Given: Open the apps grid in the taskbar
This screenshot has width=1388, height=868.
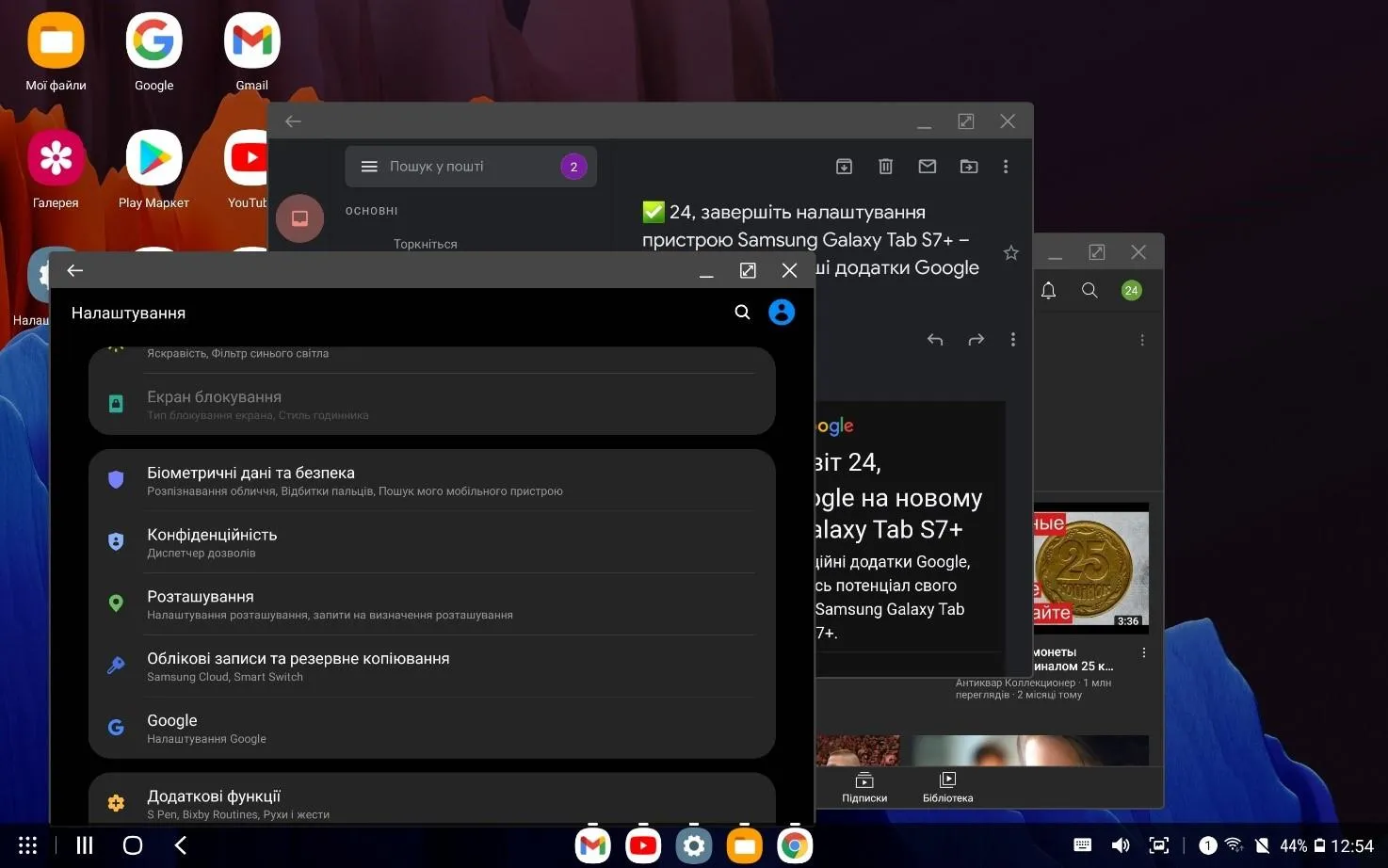Looking at the screenshot, I should click(x=28, y=845).
